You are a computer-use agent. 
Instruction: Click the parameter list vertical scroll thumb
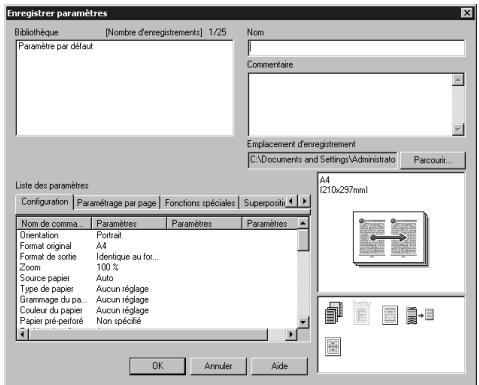coord(303,240)
